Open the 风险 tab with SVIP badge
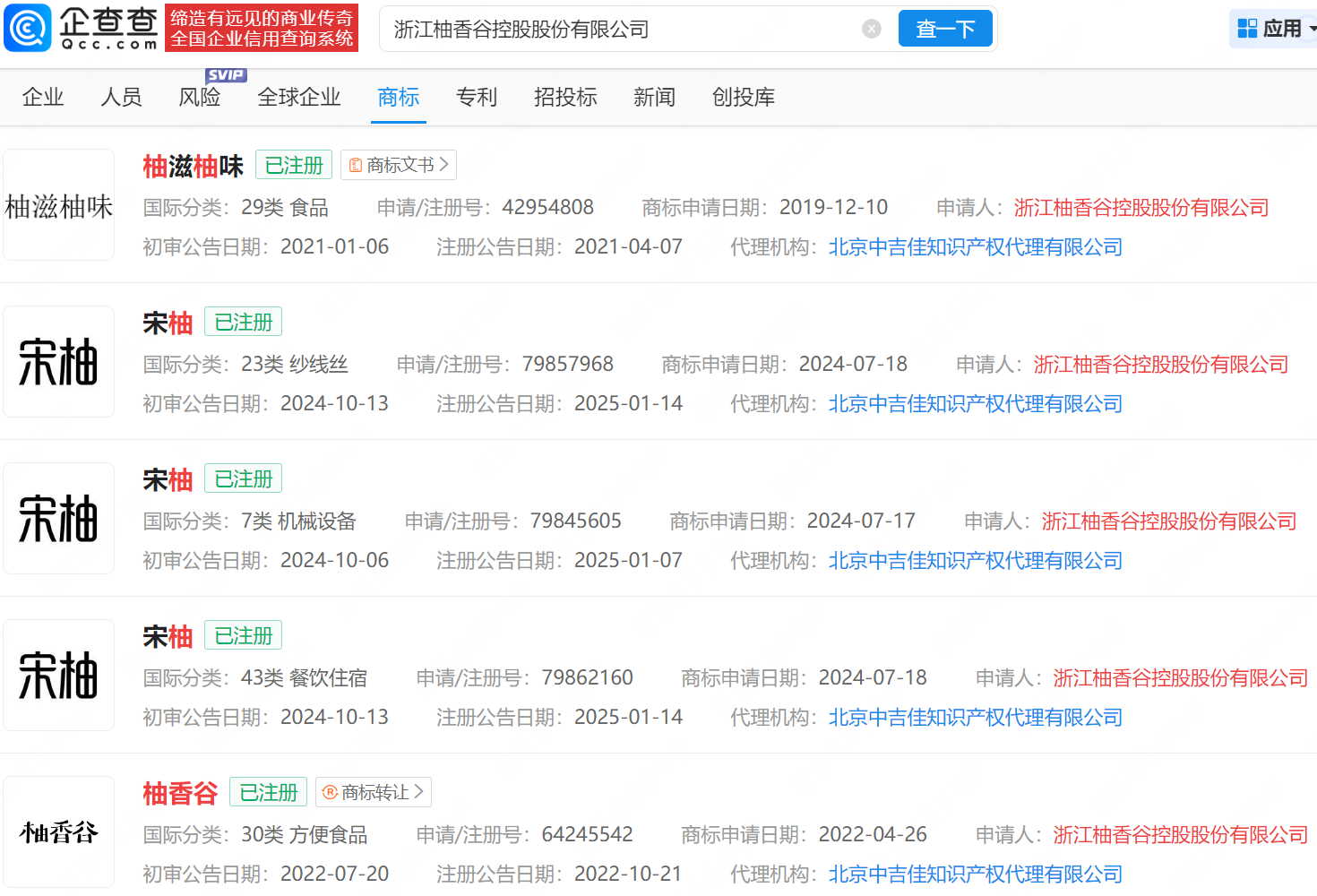 (200, 97)
